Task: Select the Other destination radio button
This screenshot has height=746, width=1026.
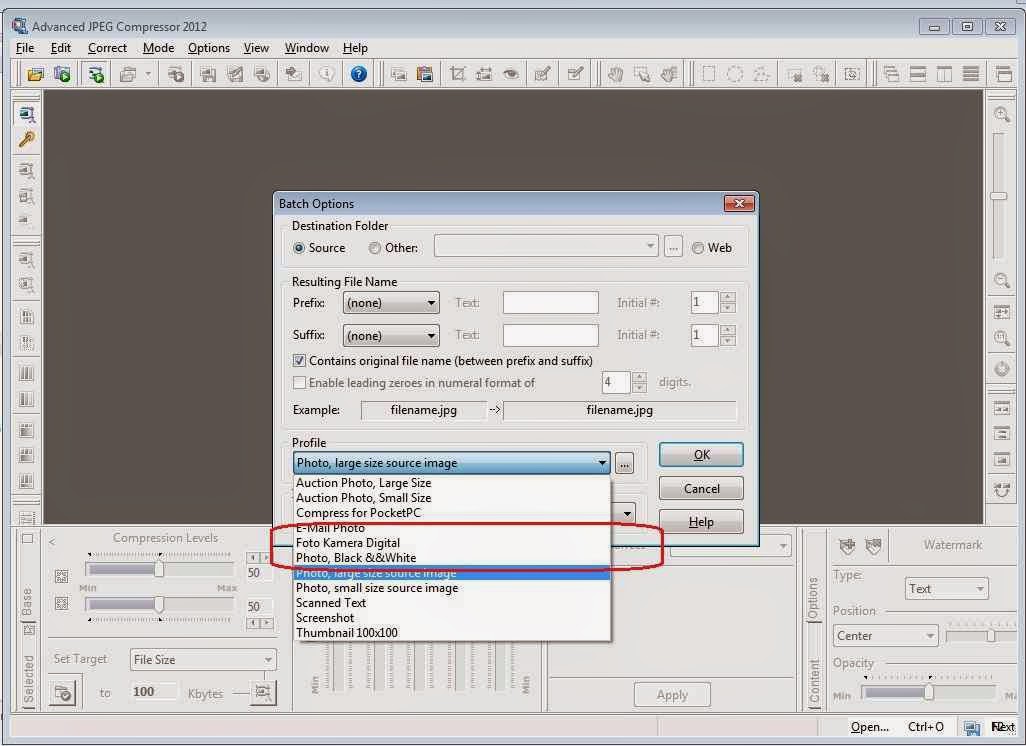Action: tap(374, 248)
